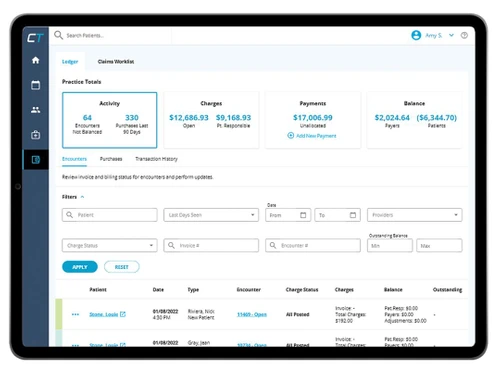500x375 pixels.
Task: Click the CT logo in the sidebar
Action: pos(35,38)
